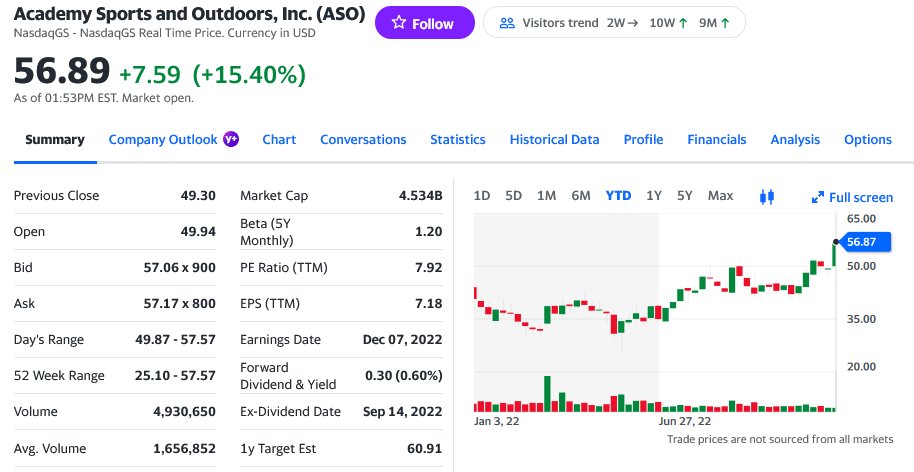Screen dimensions: 914x472
Task: Select the 5D chart range
Action: pos(514,196)
